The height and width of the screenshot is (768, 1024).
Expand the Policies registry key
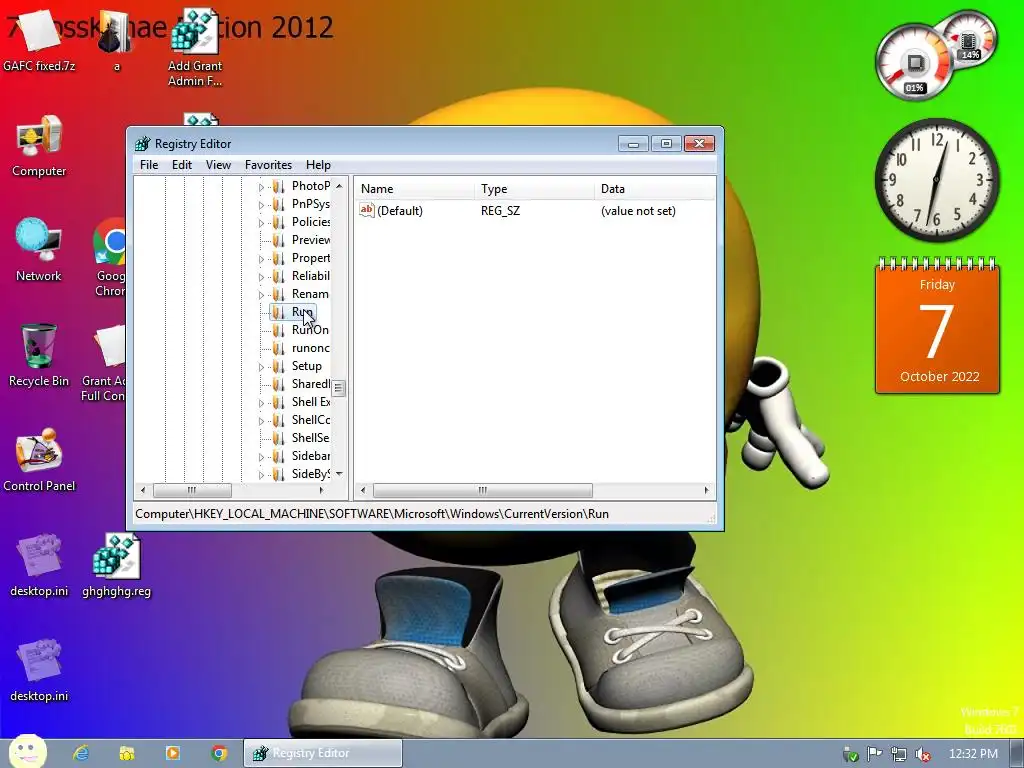pyautogui.click(x=261, y=223)
